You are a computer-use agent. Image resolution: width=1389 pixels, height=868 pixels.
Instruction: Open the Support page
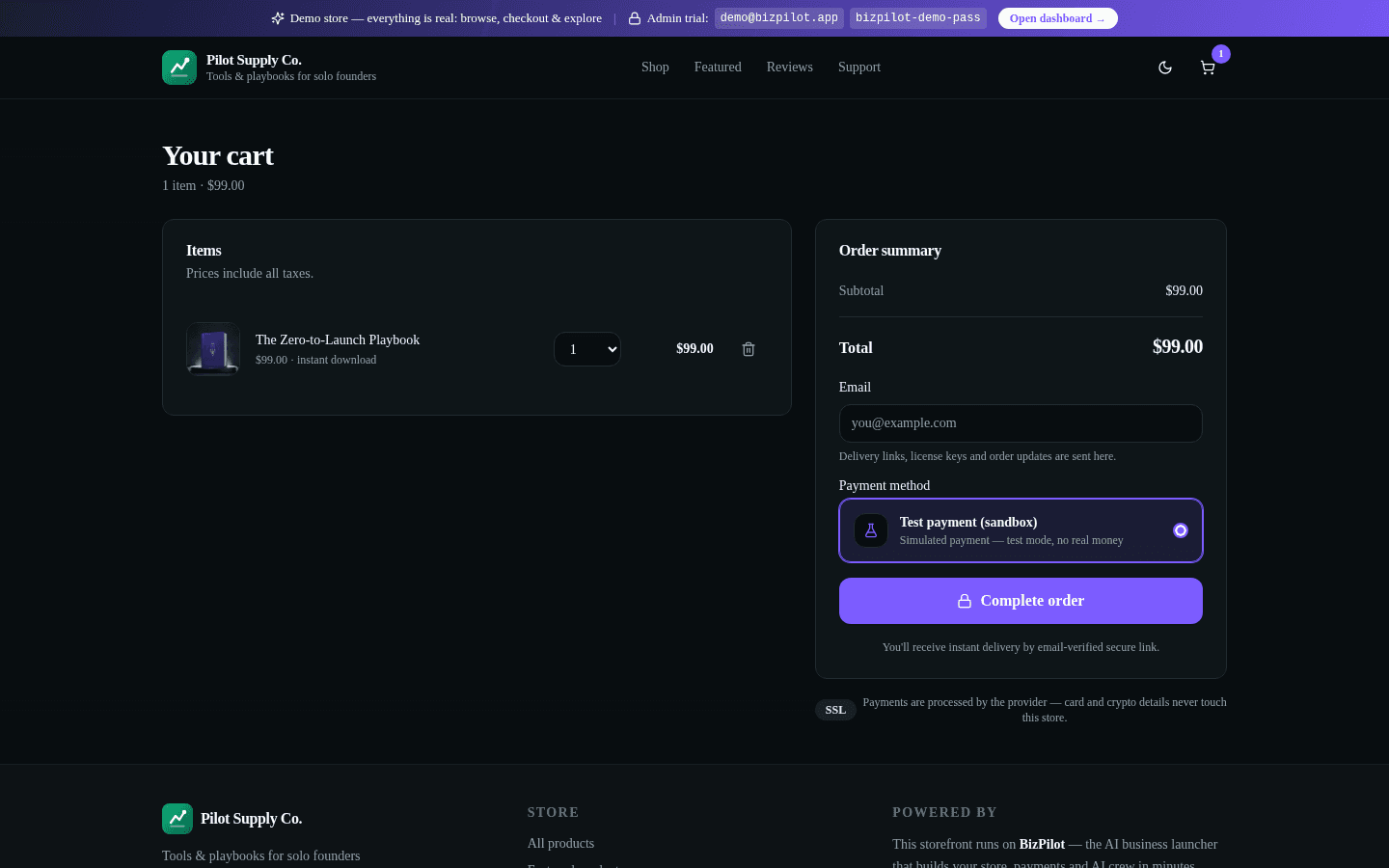[x=859, y=68]
